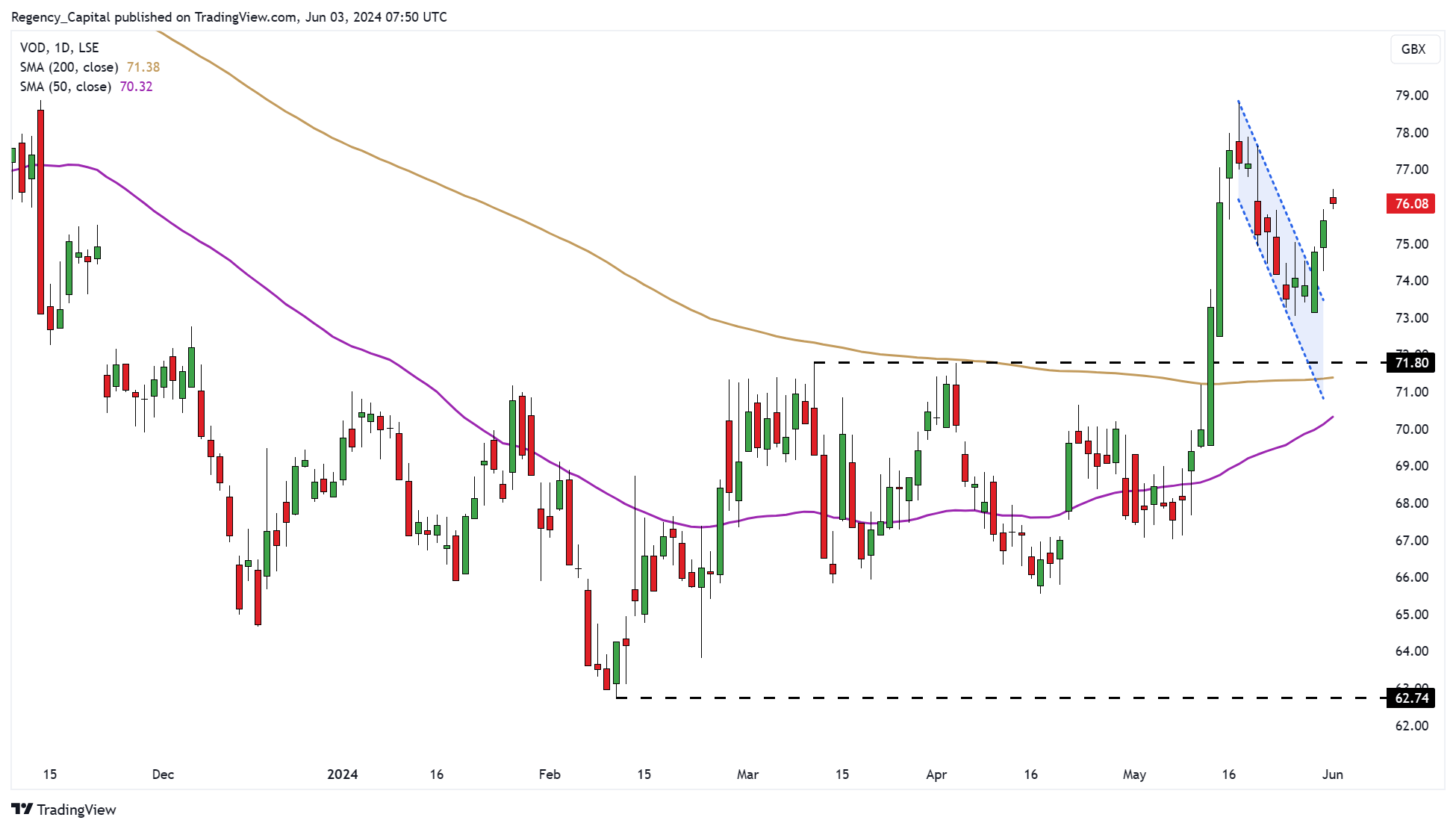Viewport: 1456px width, 829px height.
Task: Click the purple 70.32 SMA value swatch
Action: 135,86
